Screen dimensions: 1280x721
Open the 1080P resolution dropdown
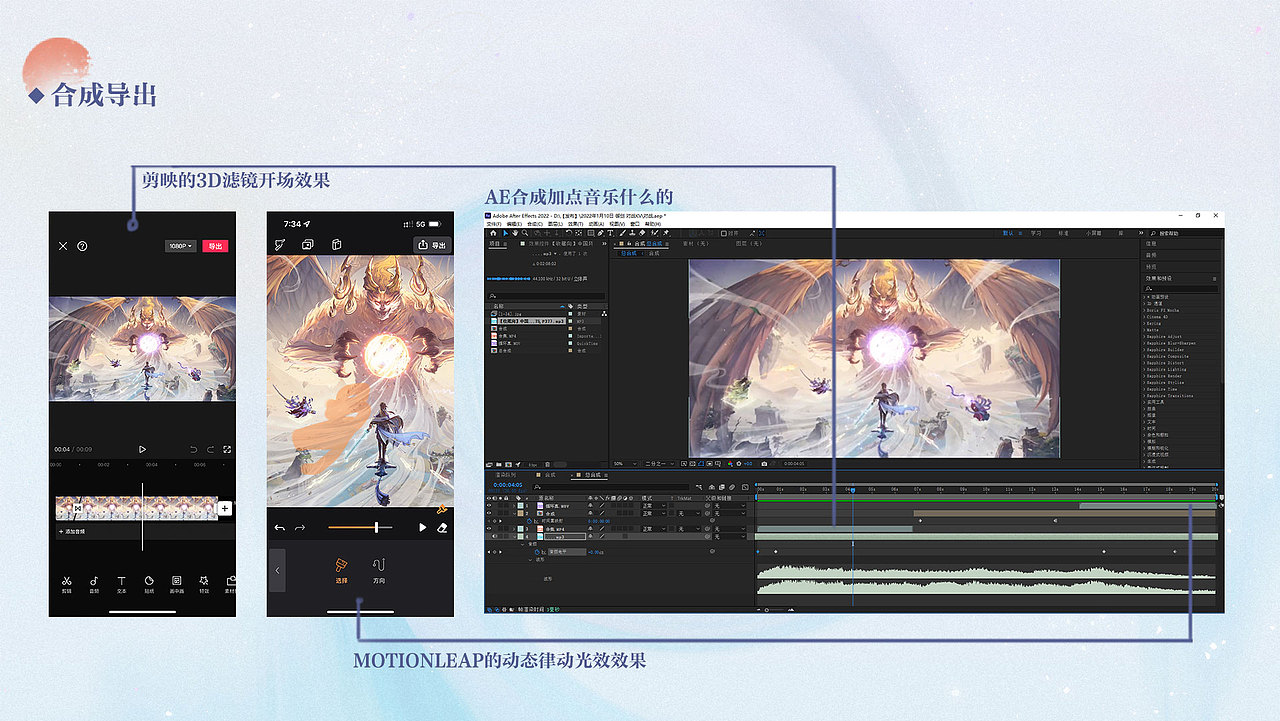[x=181, y=246]
